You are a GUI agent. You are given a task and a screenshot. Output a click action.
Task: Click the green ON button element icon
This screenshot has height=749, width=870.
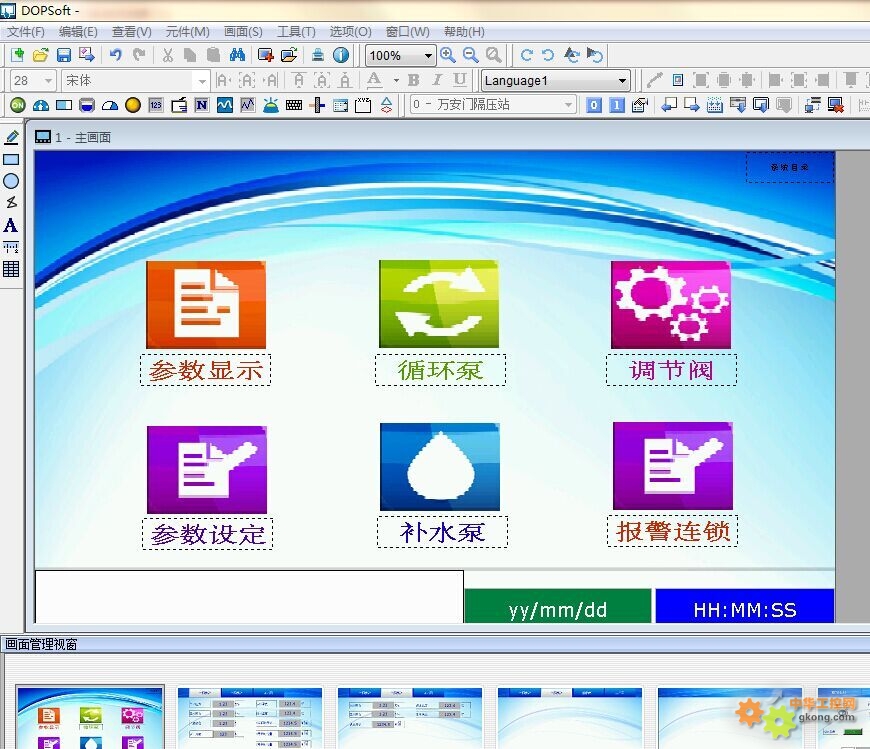[x=18, y=105]
